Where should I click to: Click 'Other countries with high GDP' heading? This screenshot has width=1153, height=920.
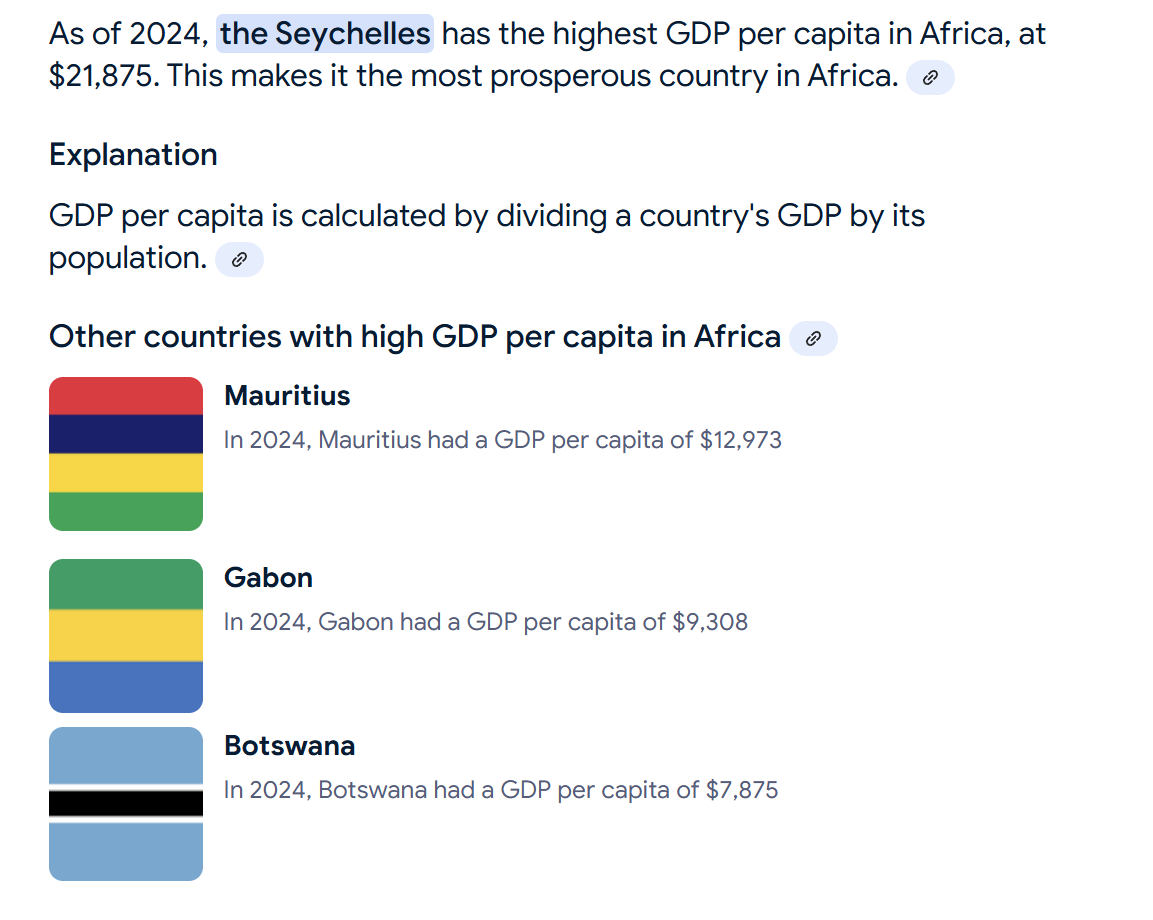[414, 337]
